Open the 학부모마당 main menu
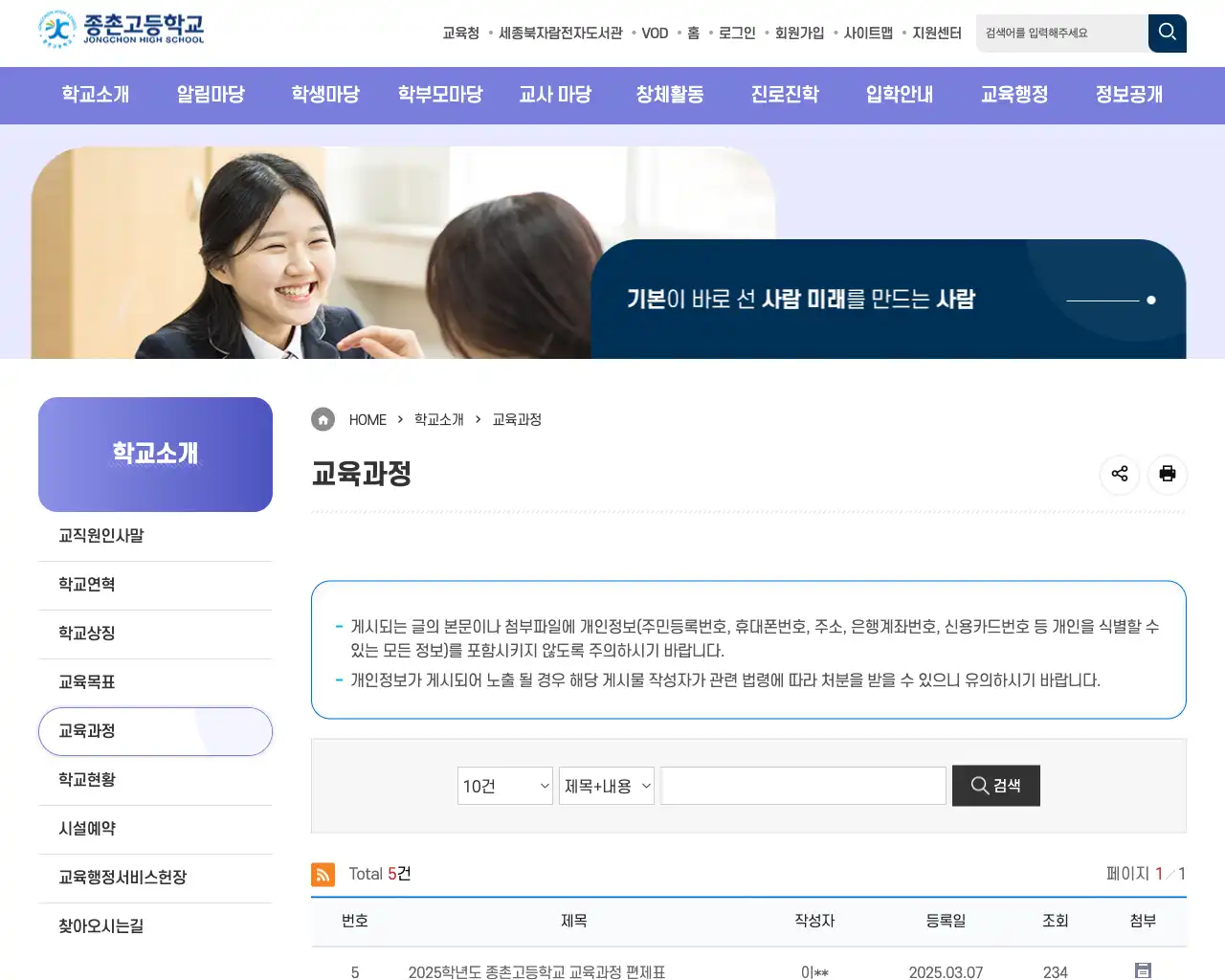Screen dimensions: 1225x980 point(440,95)
